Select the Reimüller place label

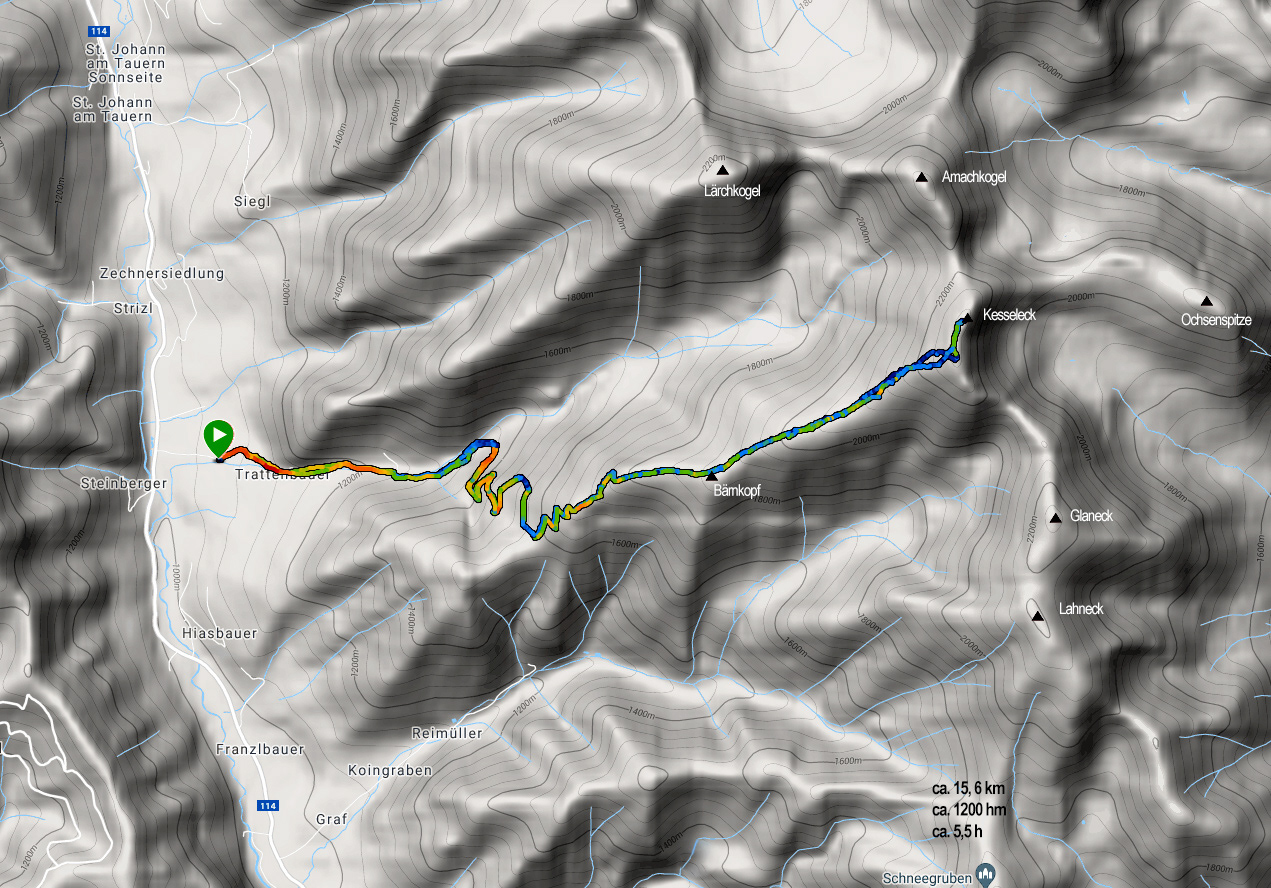(447, 733)
